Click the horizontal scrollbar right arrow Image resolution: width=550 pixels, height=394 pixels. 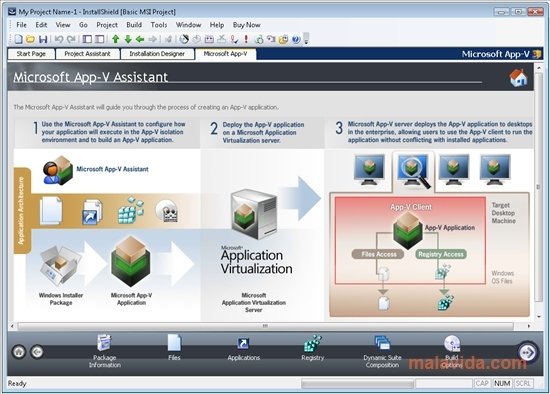click(x=529, y=326)
